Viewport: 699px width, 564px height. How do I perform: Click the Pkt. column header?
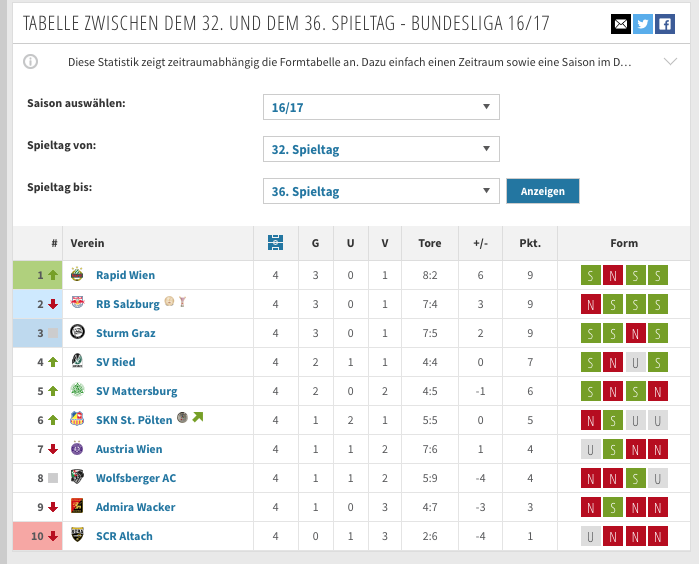click(530, 243)
